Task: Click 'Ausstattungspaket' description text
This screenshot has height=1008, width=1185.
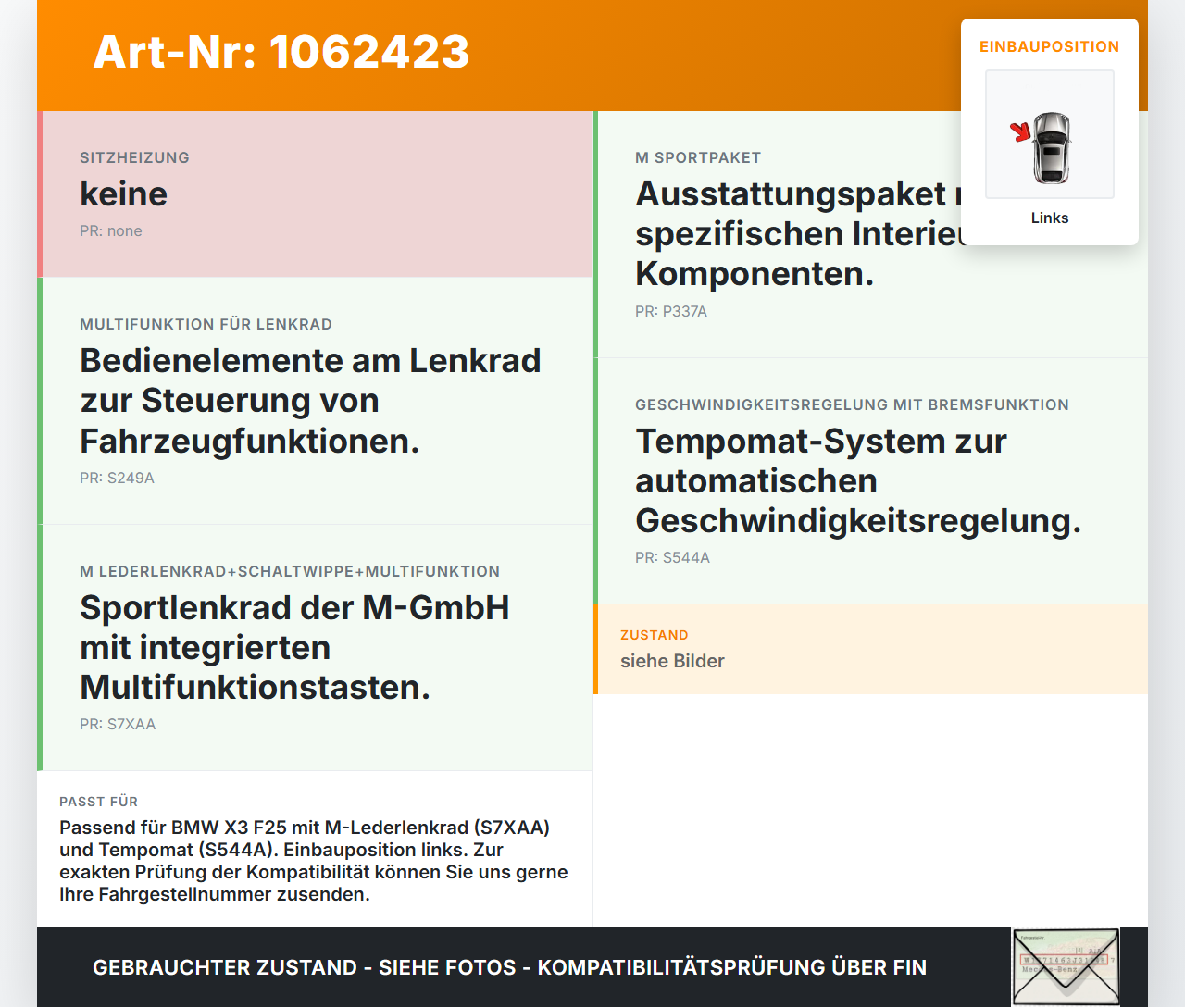Action: tap(799, 233)
